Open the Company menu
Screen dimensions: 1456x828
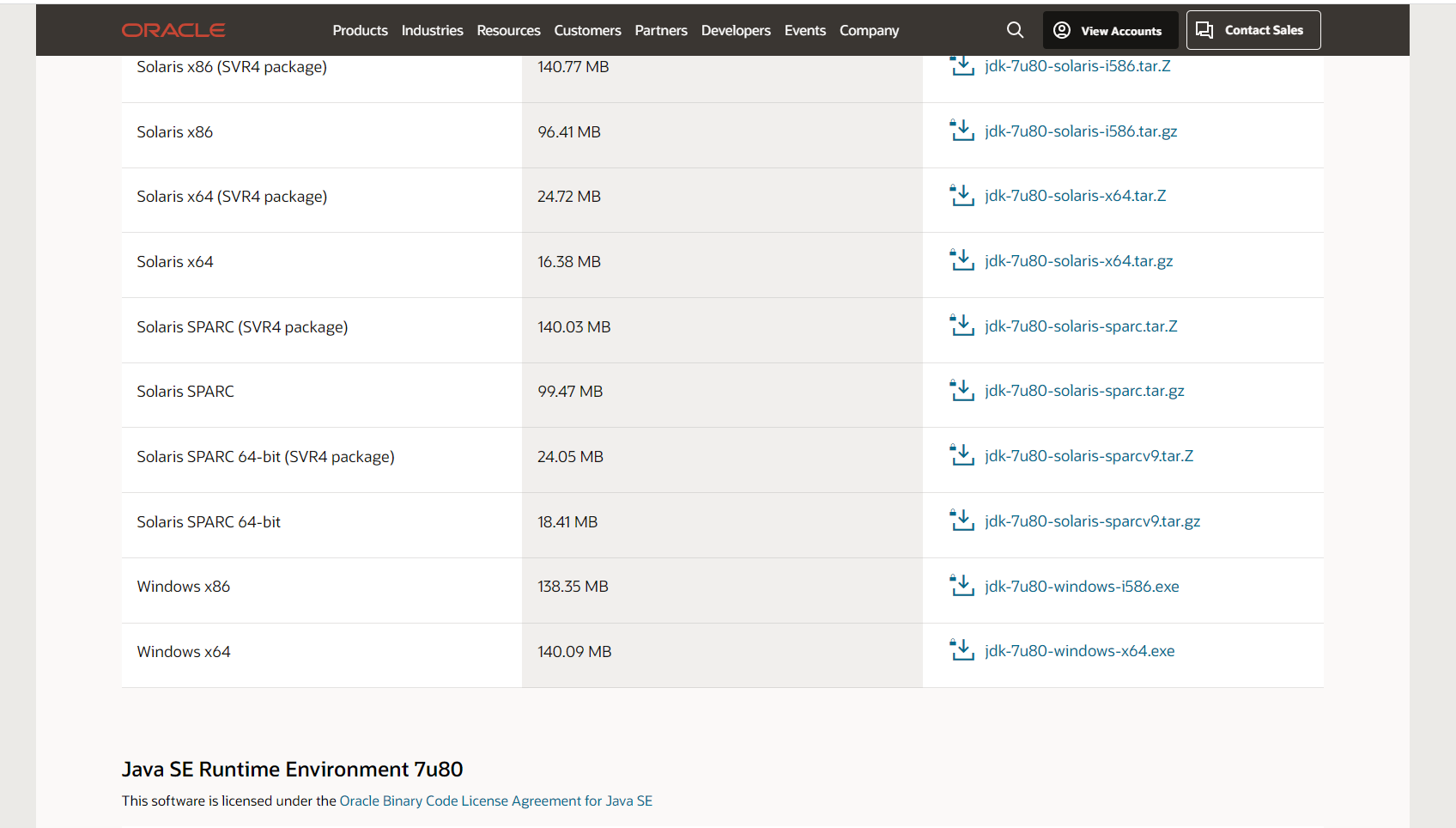869,30
